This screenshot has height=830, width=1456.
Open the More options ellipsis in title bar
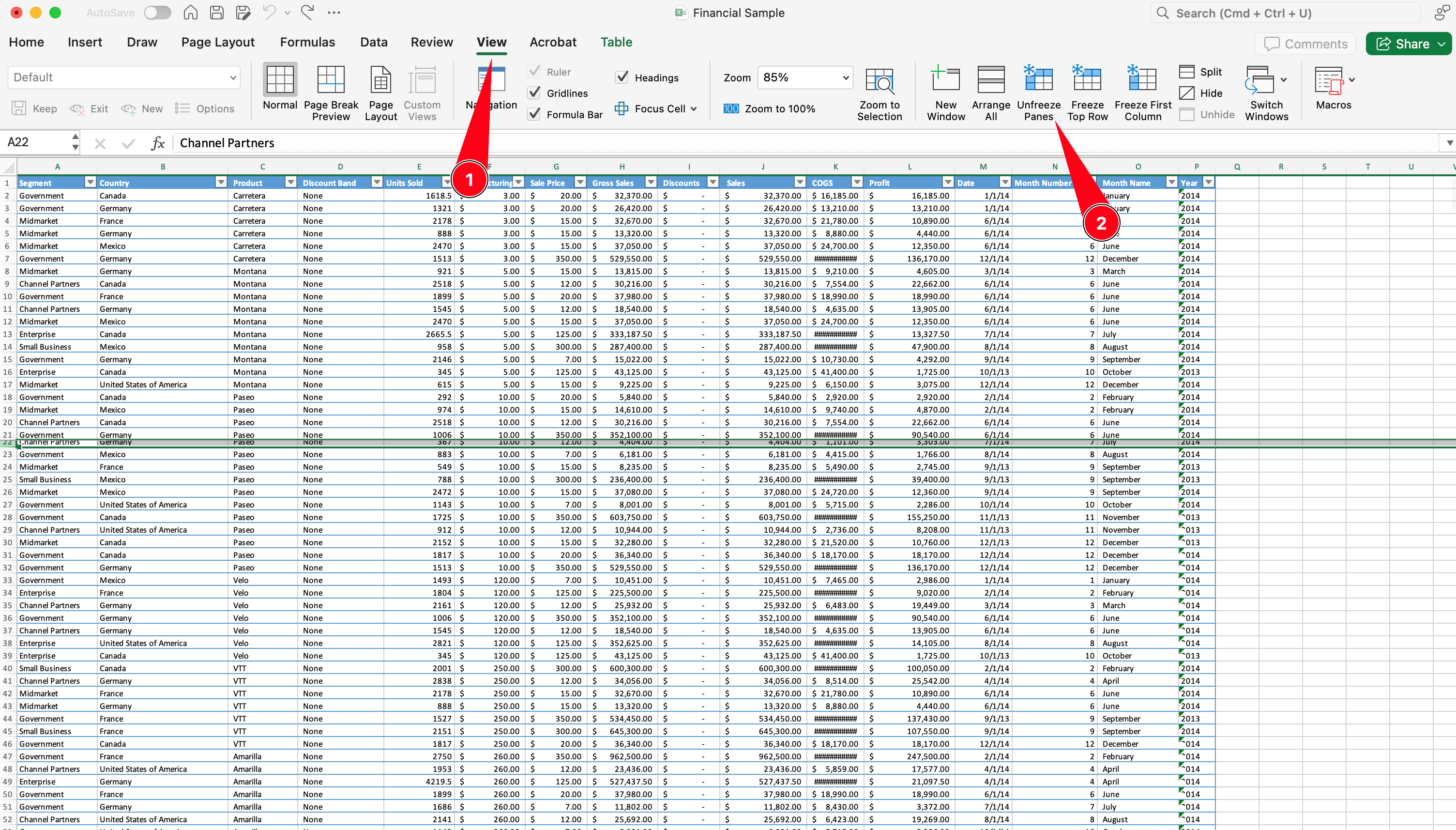click(x=334, y=13)
